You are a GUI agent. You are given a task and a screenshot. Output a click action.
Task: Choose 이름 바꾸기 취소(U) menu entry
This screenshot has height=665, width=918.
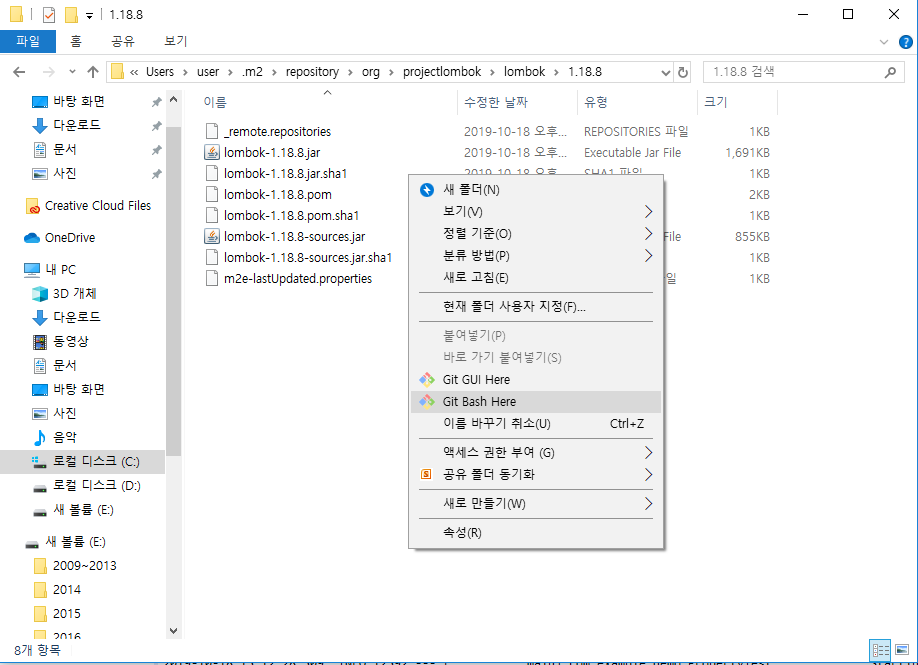pyautogui.click(x=536, y=423)
